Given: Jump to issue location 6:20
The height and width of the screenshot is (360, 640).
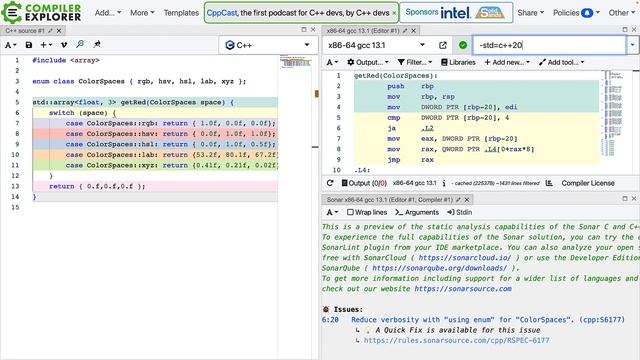Looking at the screenshot, I should [330, 320].
